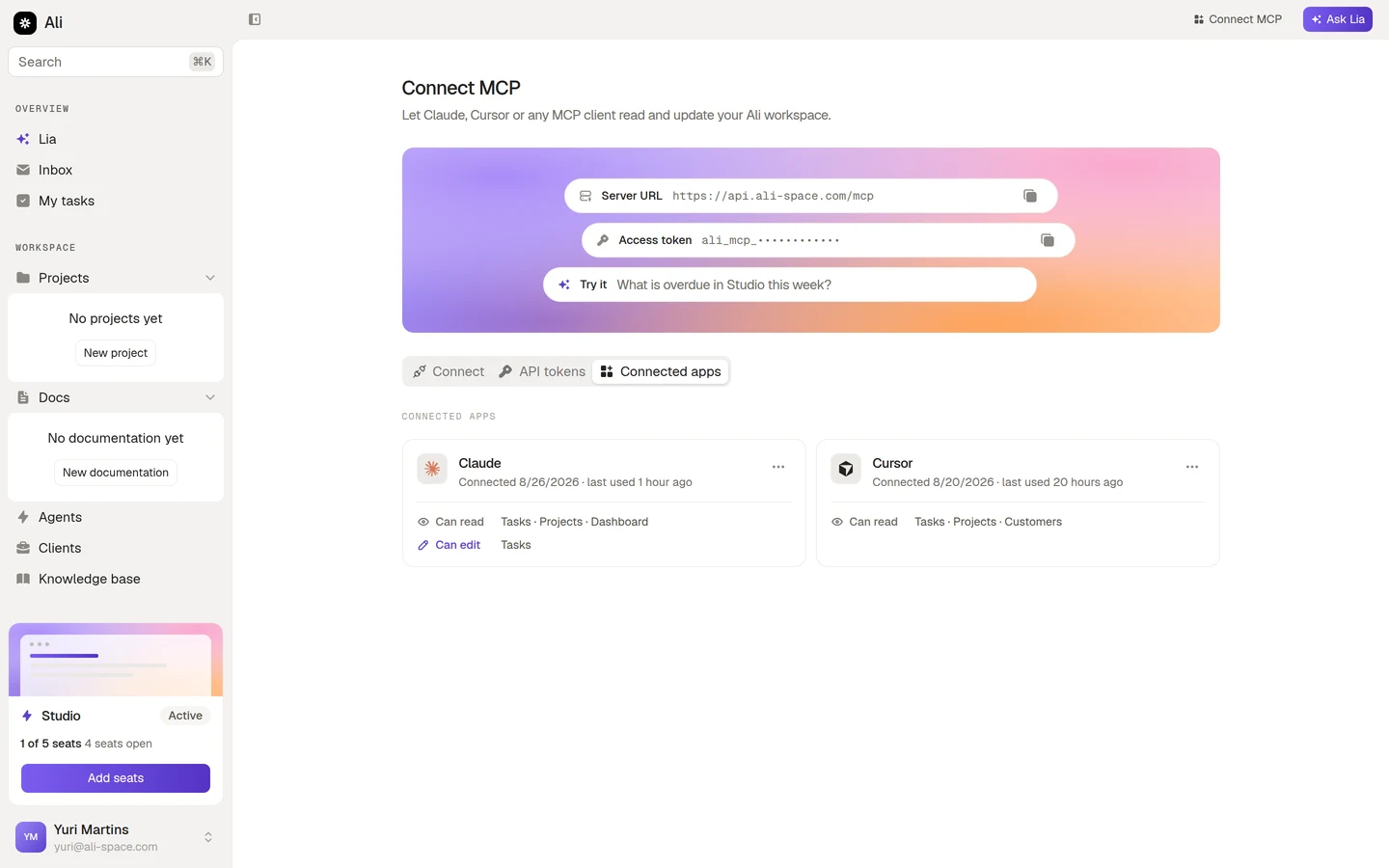Viewport: 1389px width, 868px height.
Task: Click the yuri@ali-space.com email text
Action: point(106,847)
